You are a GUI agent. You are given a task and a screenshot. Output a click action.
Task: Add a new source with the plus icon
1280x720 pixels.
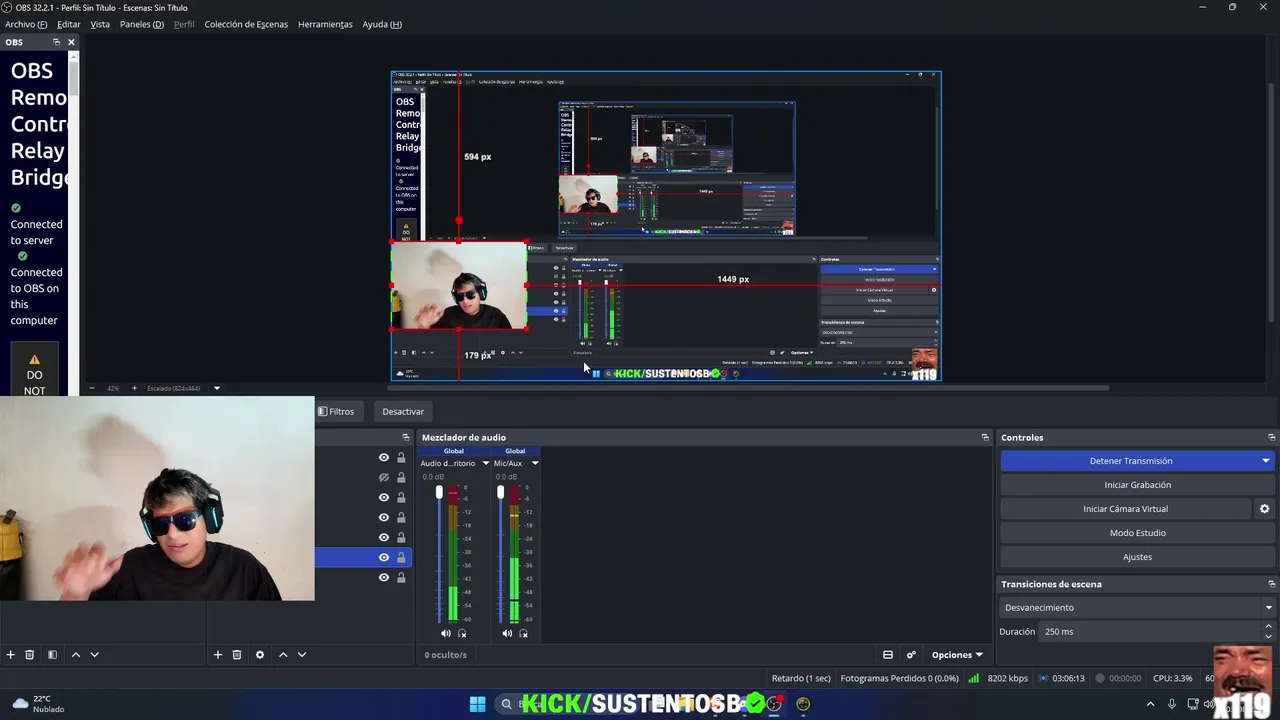[x=217, y=655]
